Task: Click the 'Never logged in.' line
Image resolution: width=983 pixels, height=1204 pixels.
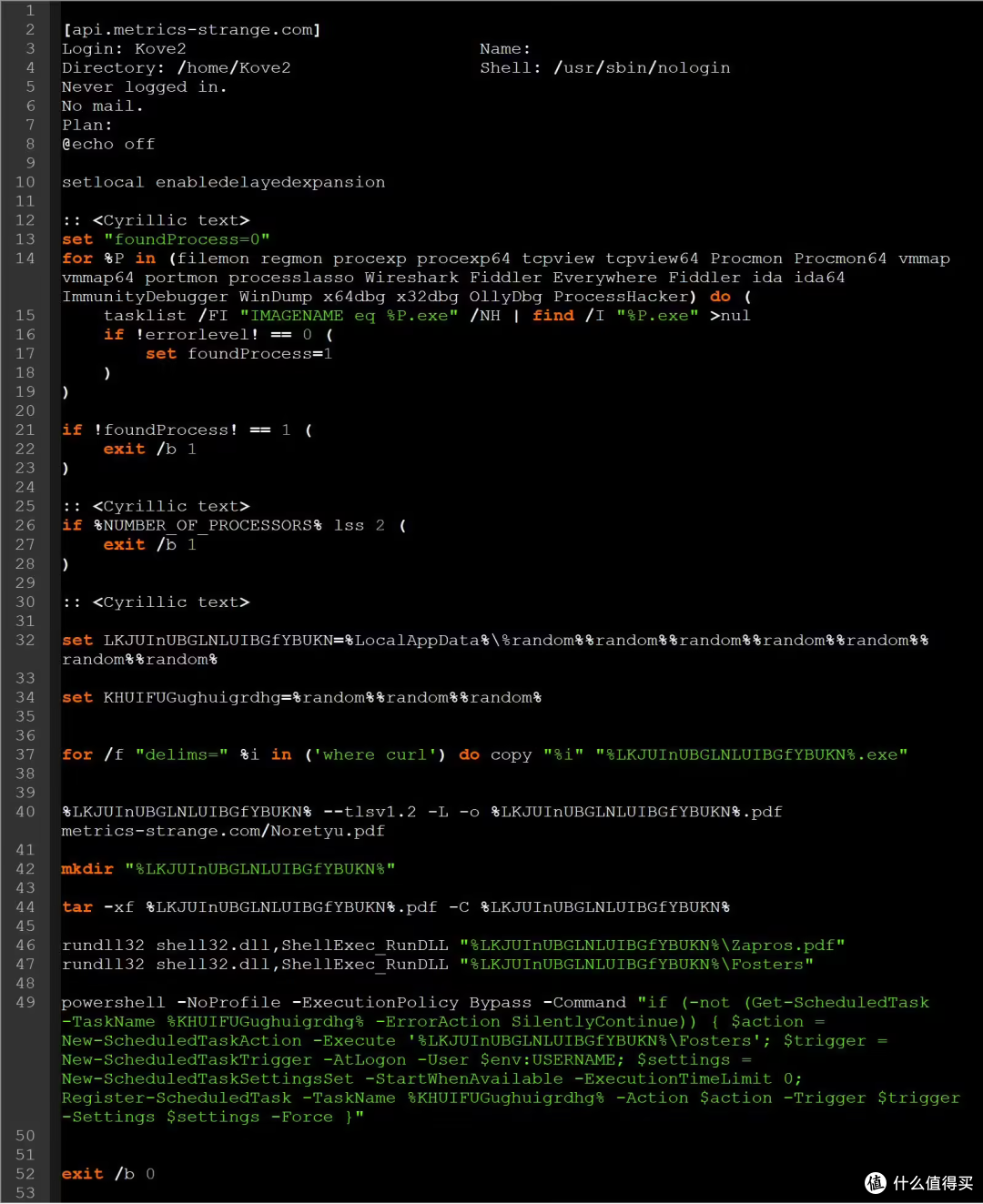Action: pyautogui.click(x=145, y=87)
